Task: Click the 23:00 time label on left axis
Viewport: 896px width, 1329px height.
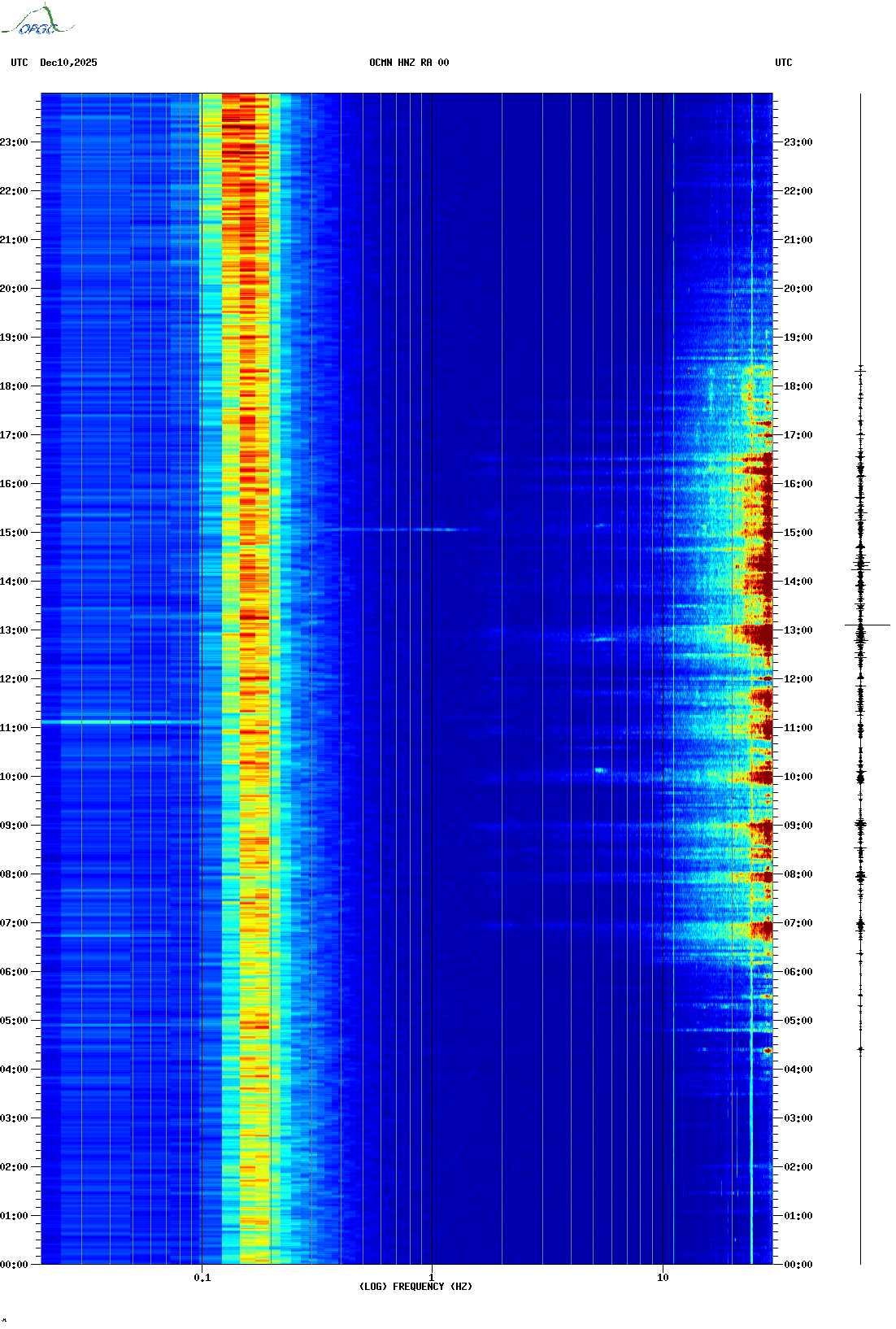Action: [15, 142]
